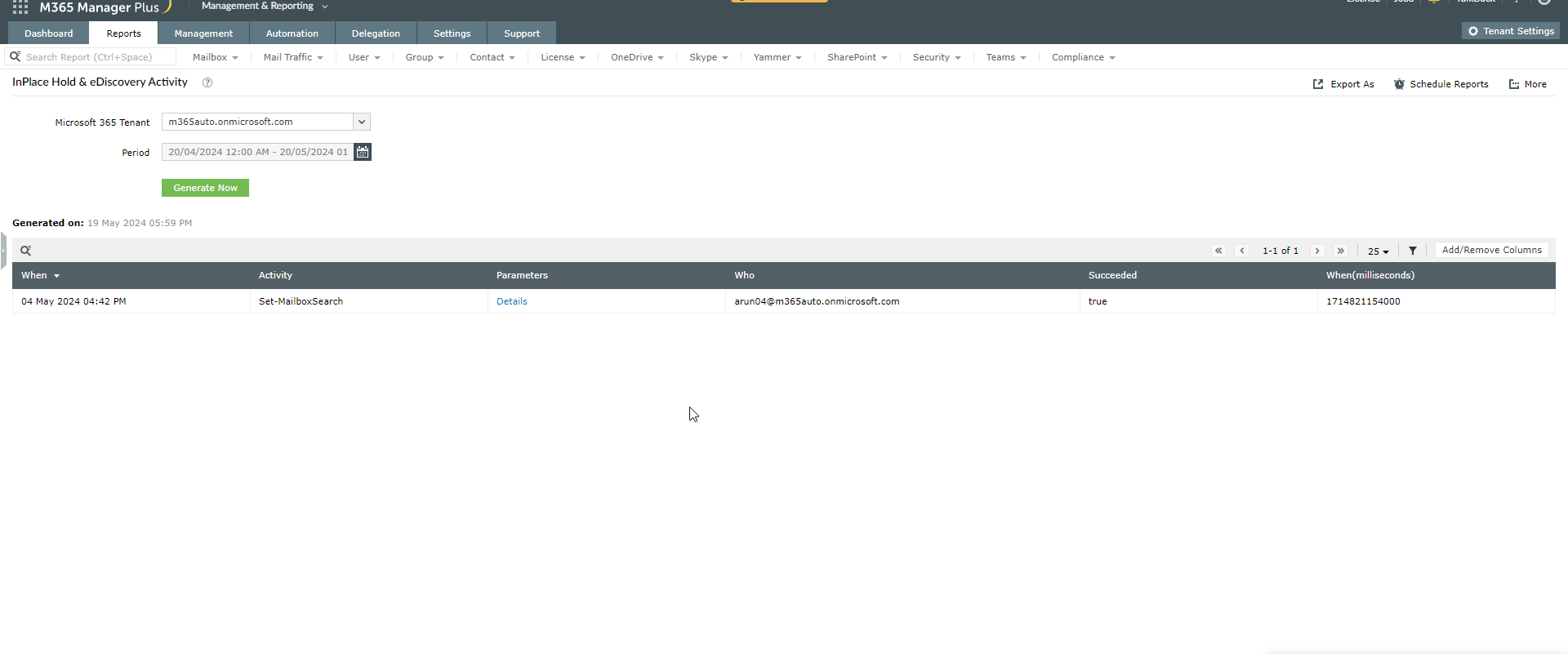Go to the next results page
Image resolution: width=1568 pixels, height=654 pixels.
1317,251
